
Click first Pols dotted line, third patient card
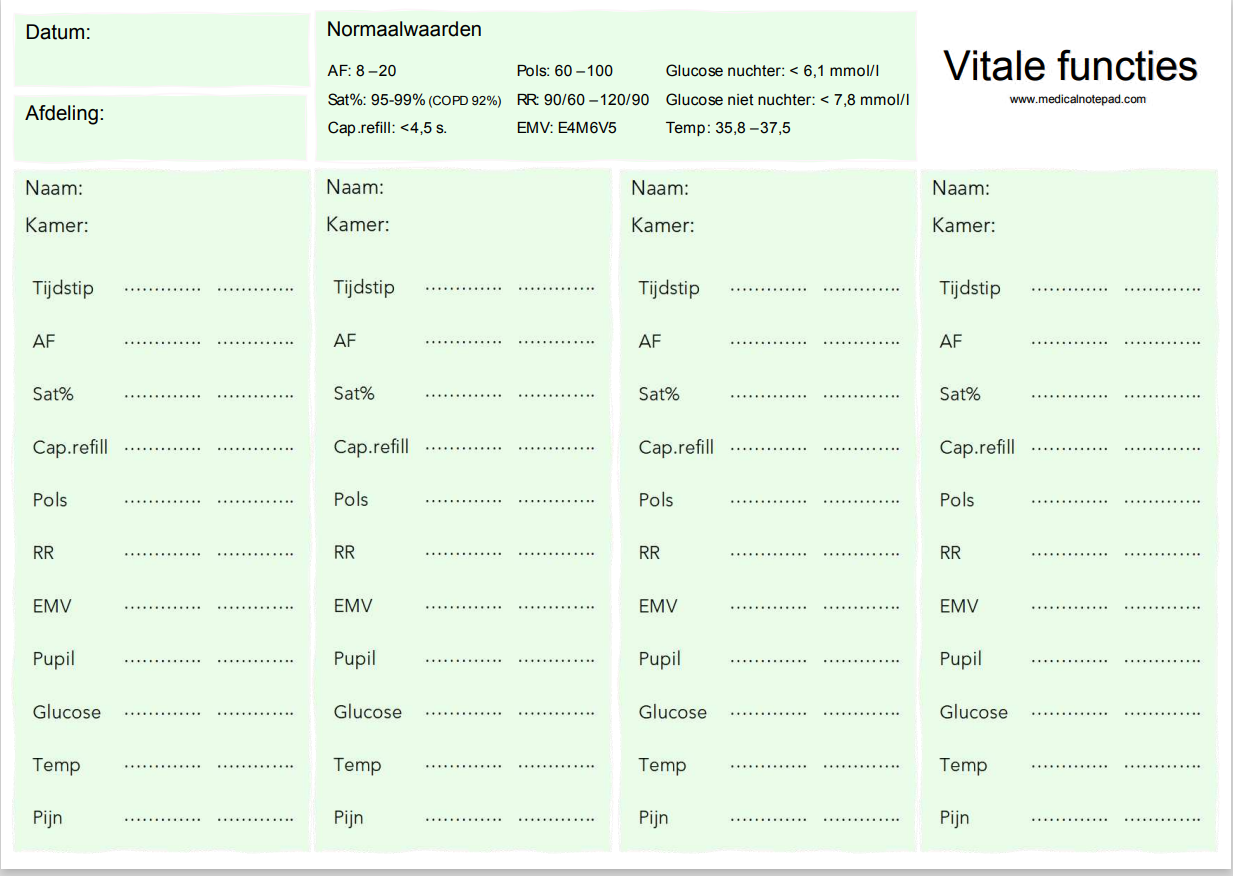click(768, 501)
